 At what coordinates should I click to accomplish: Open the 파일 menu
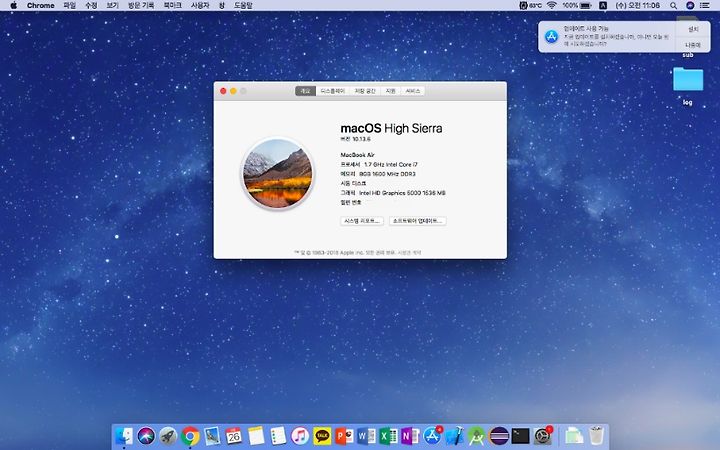click(x=69, y=6)
